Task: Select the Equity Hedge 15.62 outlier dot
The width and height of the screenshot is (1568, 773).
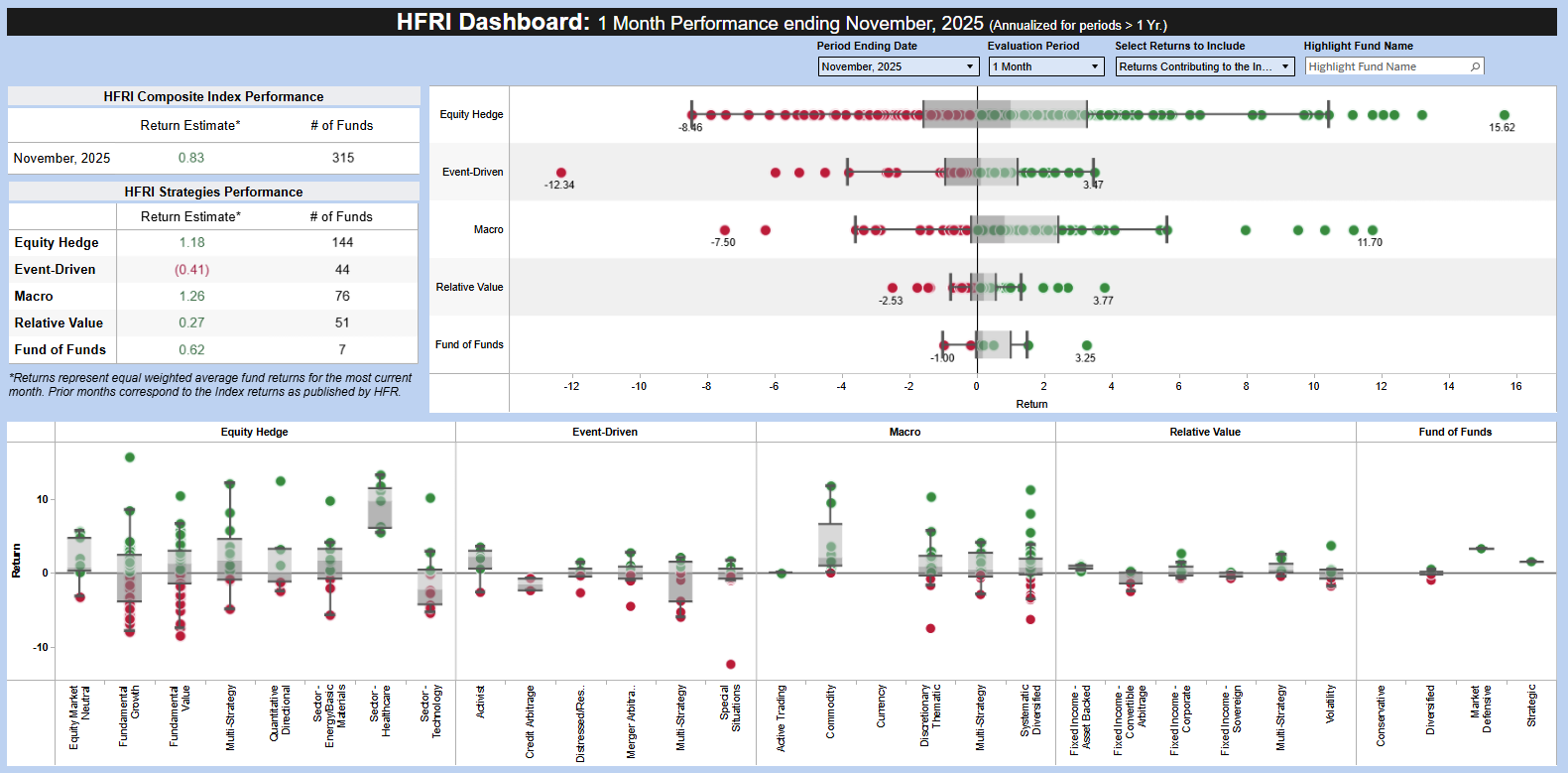Action: (x=1504, y=115)
